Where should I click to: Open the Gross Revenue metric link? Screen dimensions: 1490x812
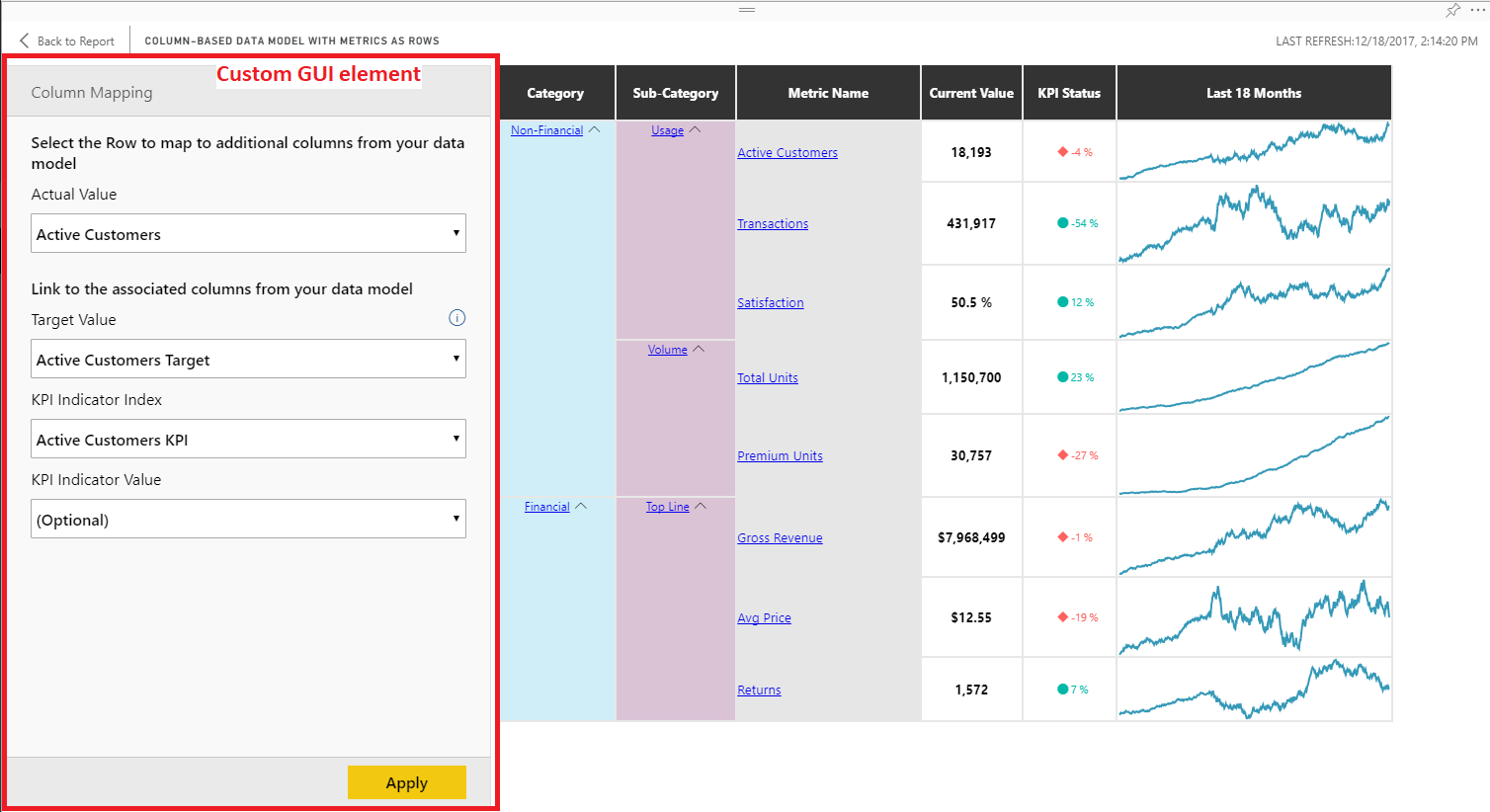(x=780, y=537)
